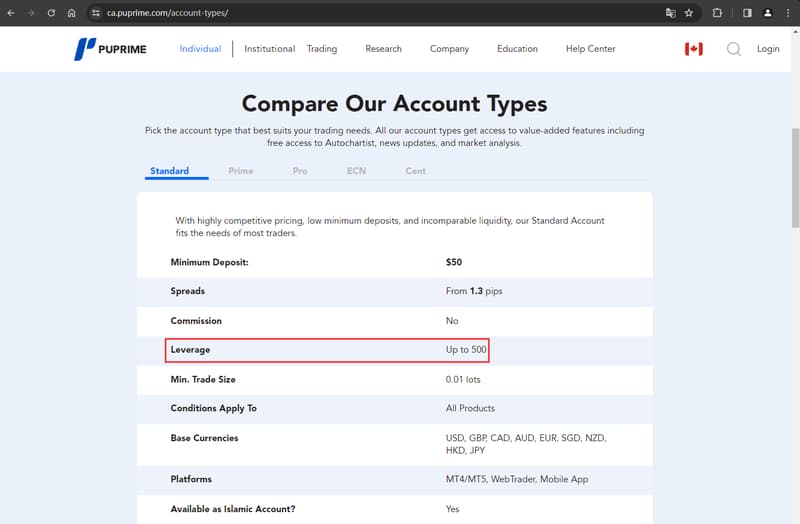Click the Up to 500 value
This screenshot has height=524, width=800.
point(466,350)
